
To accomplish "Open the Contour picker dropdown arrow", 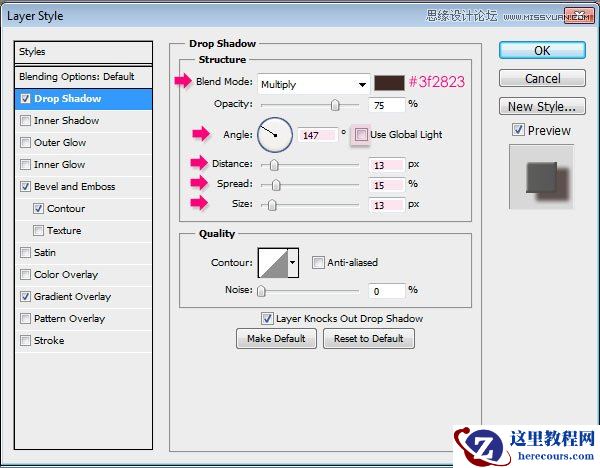I will click(293, 263).
